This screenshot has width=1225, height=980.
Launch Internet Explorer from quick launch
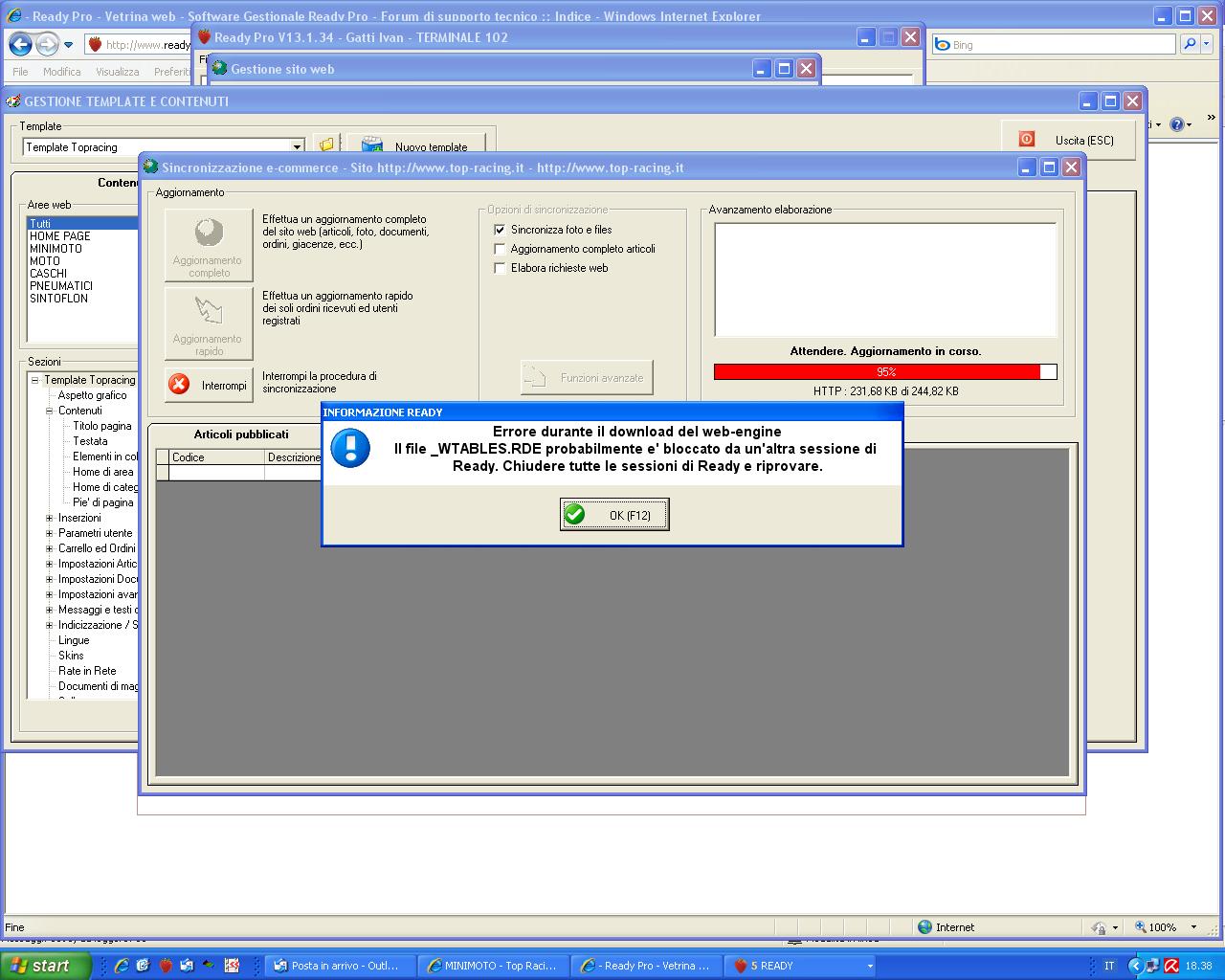coord(122,966)
